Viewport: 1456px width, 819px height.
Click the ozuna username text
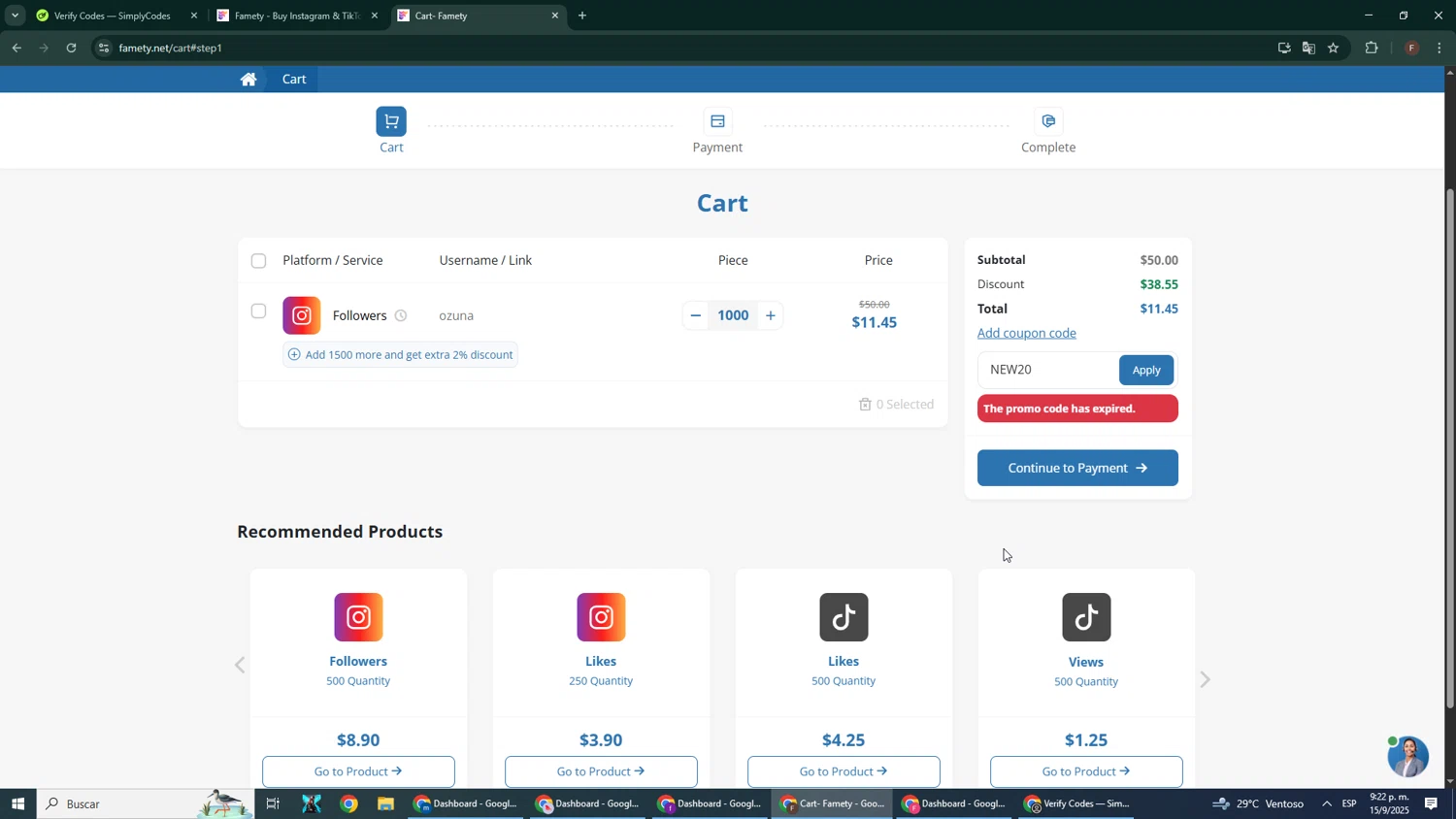456,316
